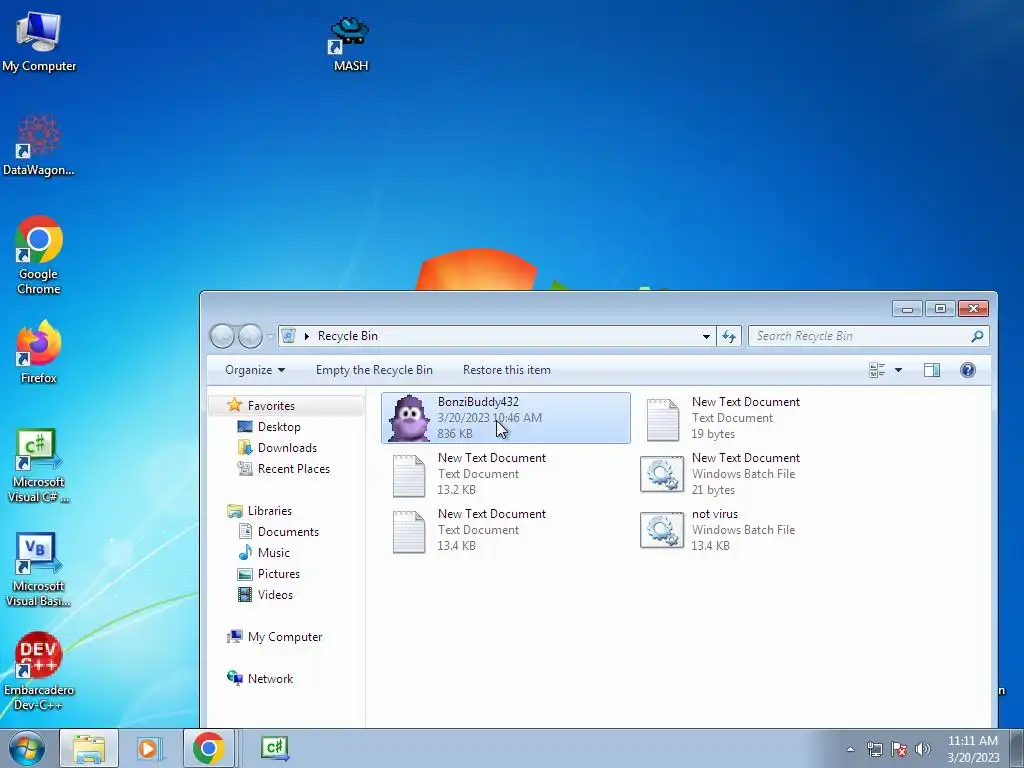Click the Recycle Bin icon in the address bar
Image resolution: width=1024 pixels, height=768 pixels.
click(288, 336)
